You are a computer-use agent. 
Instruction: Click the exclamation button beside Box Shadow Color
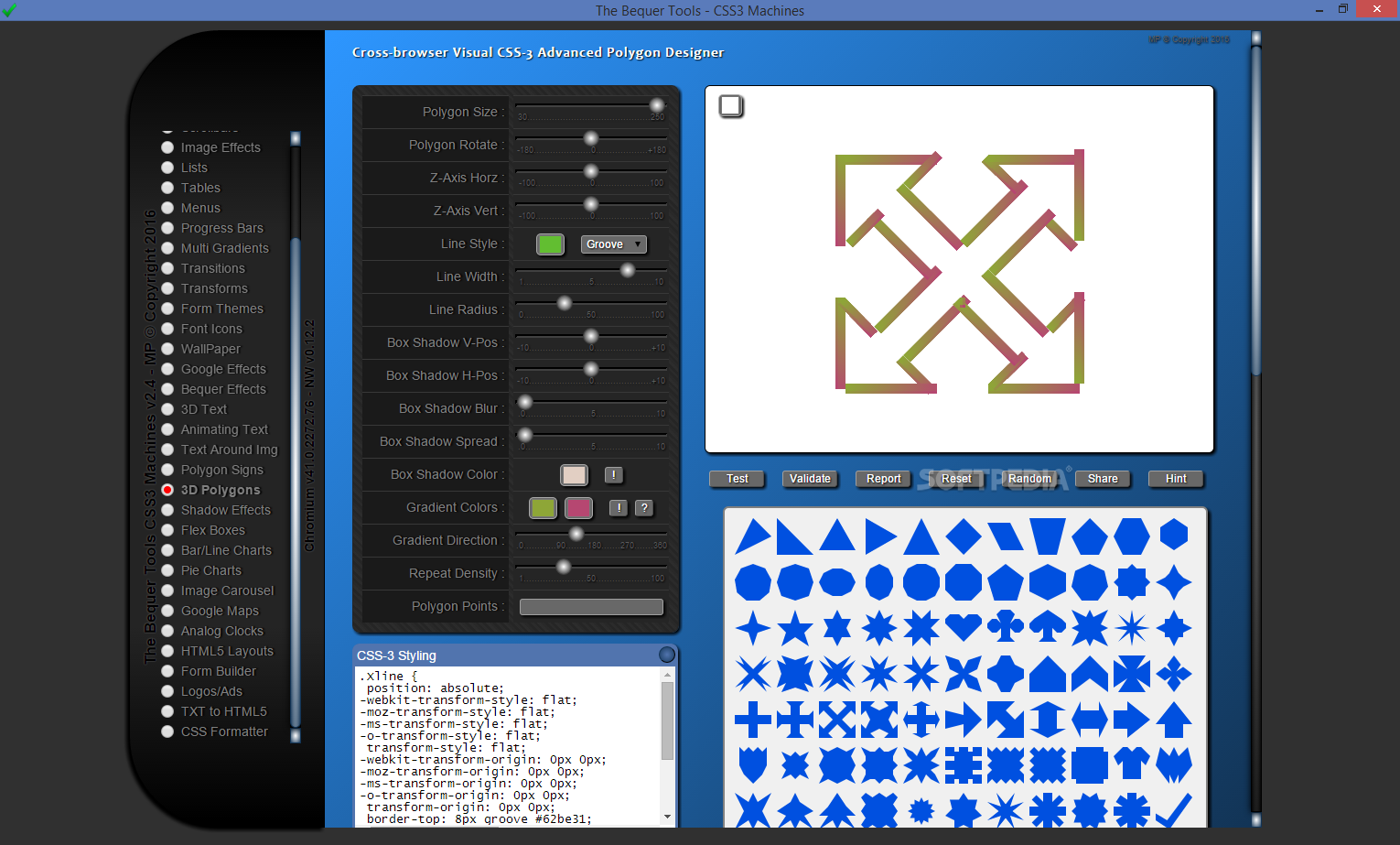[614, 474]
